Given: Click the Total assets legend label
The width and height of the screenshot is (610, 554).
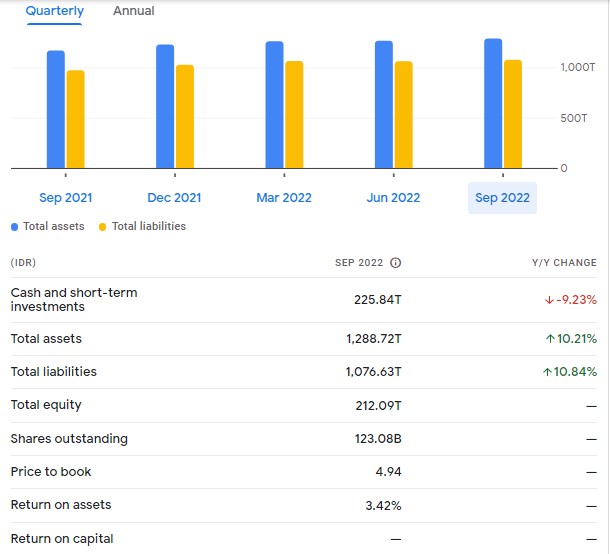Looking at the screenshot, I should point(54,226).
